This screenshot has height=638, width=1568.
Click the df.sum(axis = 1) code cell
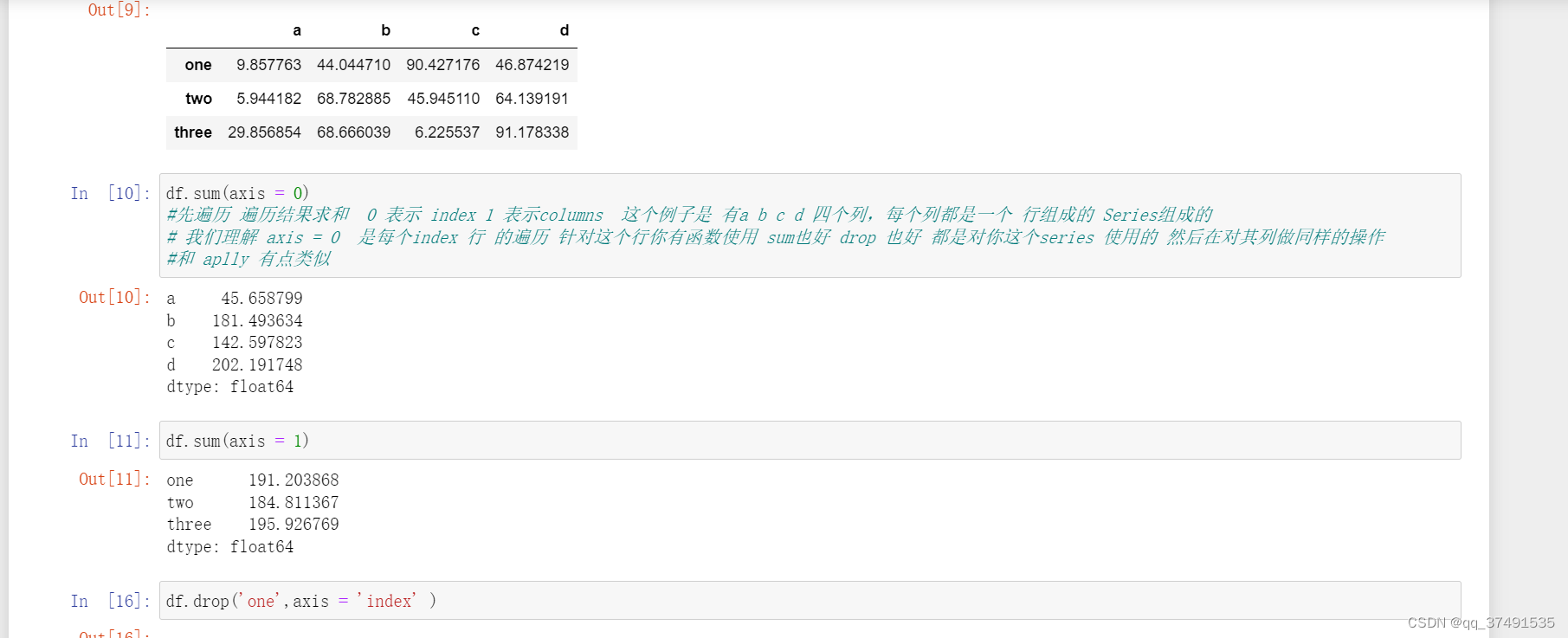(810, 441)
